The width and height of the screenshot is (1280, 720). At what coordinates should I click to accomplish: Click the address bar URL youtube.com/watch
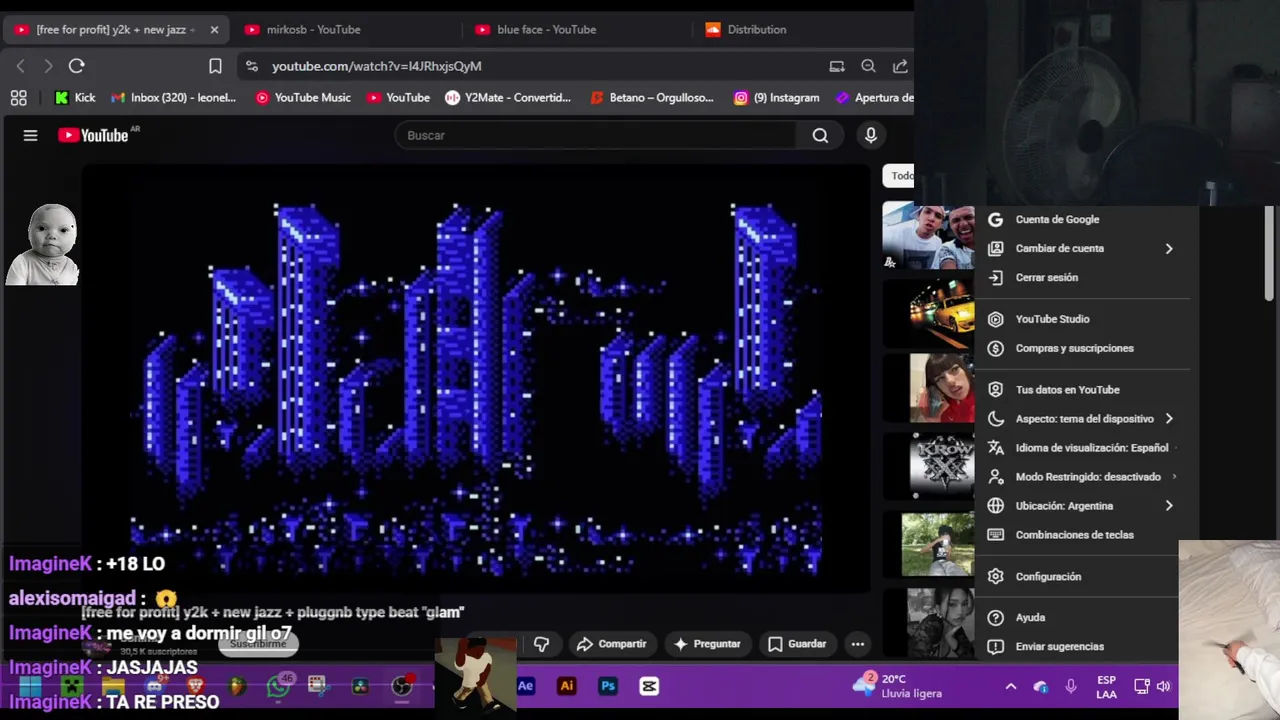[377, 66]
